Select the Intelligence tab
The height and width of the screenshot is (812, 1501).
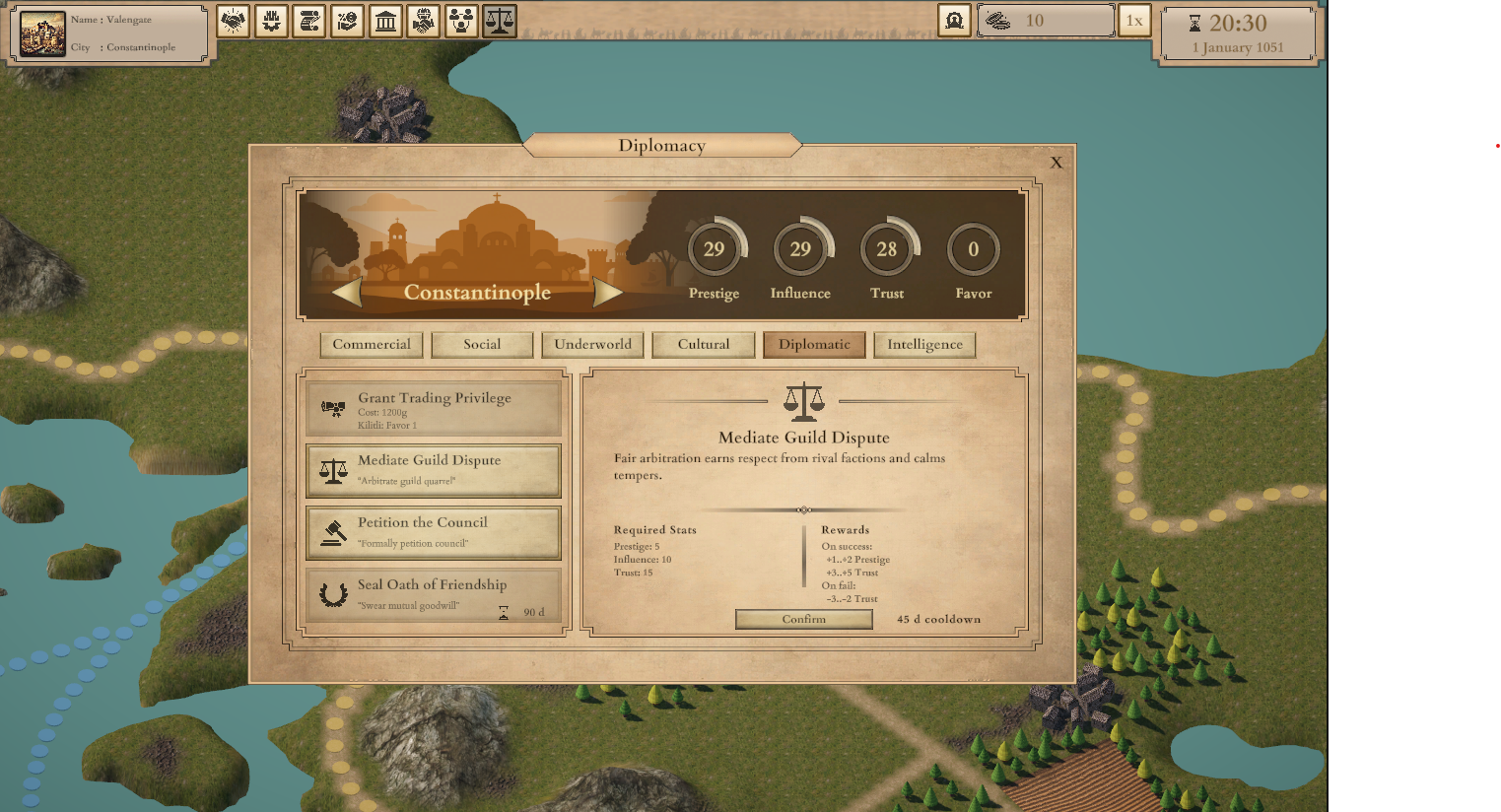[x=924, y=345]
